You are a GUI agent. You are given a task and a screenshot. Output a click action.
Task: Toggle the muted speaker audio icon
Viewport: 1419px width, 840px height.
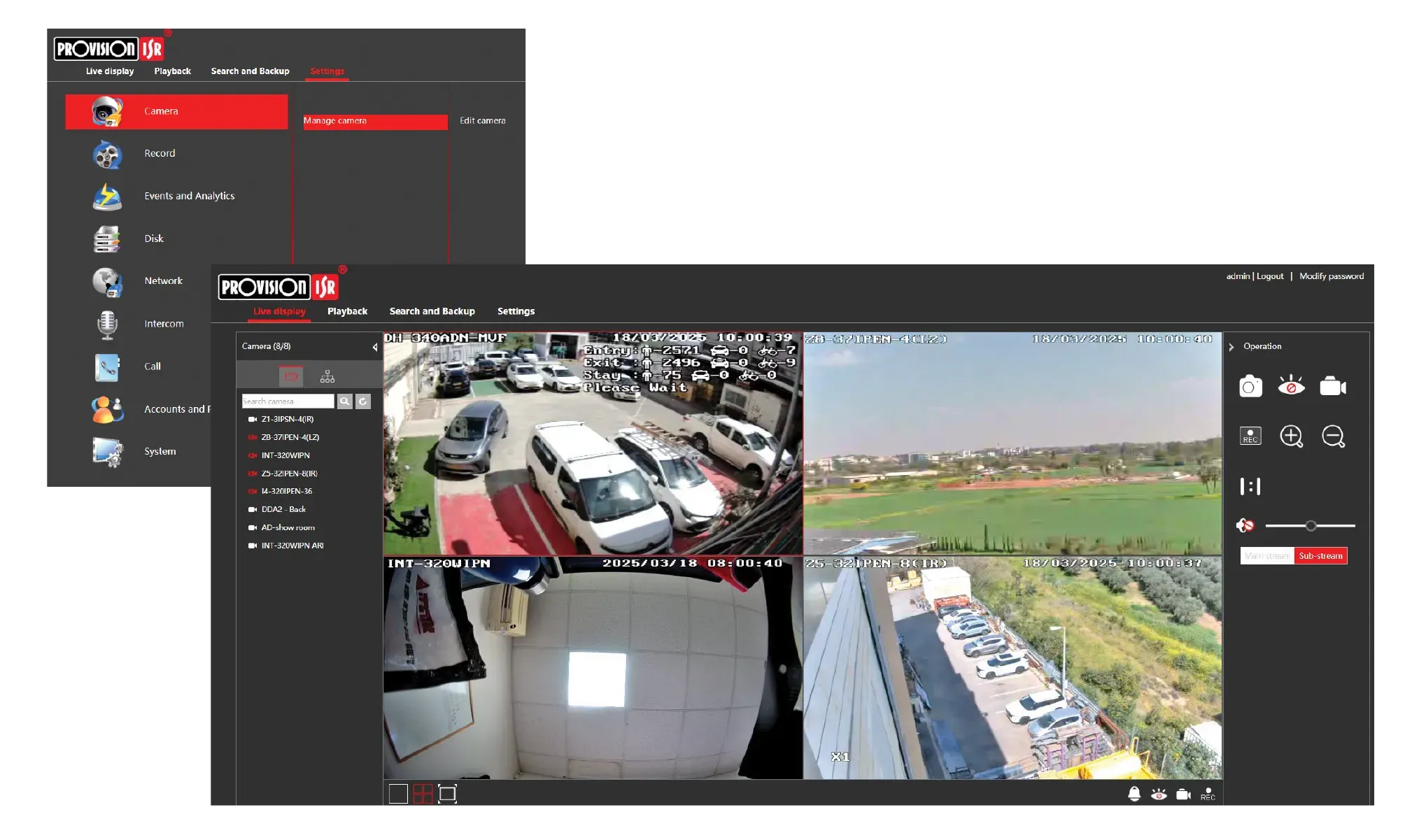[x=1245, y=525]
